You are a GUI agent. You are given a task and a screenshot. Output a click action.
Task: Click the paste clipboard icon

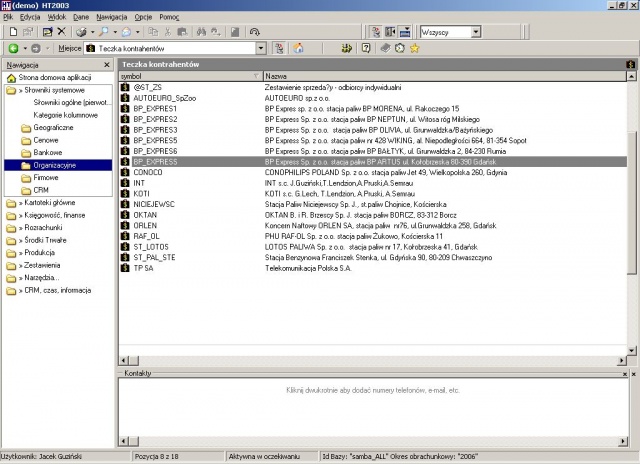(x=182, y=32)
